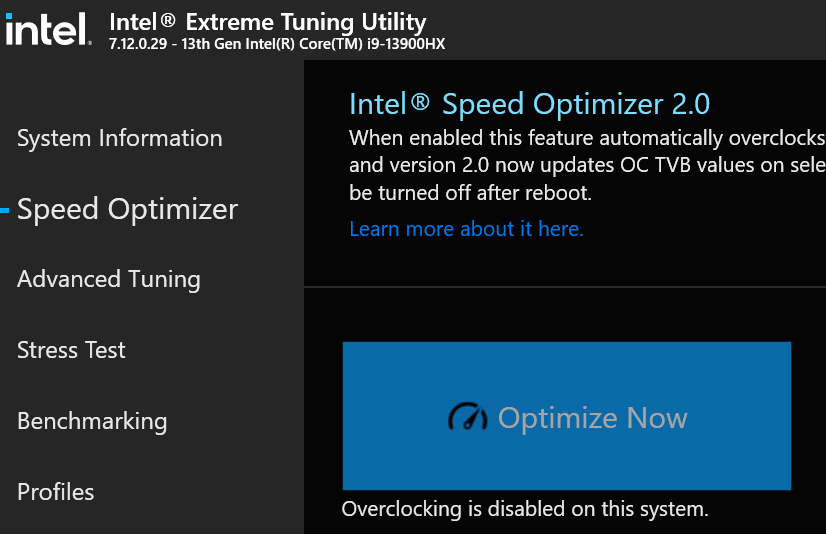Image resolution: width=826 pixels, height=534 pixels.
Task: Click the Intel Speed Optimizer 2.0 heading
Action: [x=529, y=104]
